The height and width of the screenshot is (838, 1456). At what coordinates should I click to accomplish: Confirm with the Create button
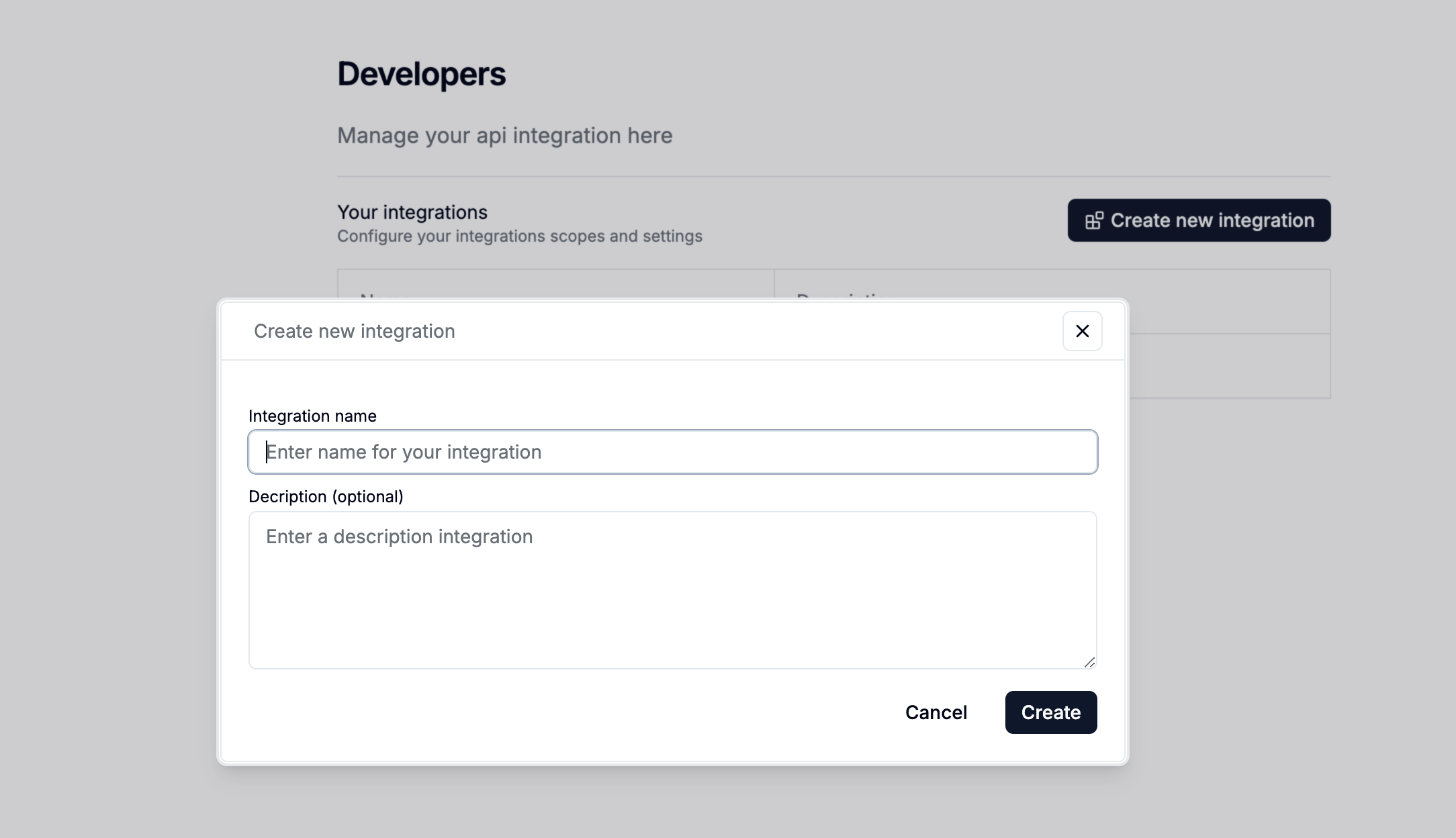[1051, 712]
